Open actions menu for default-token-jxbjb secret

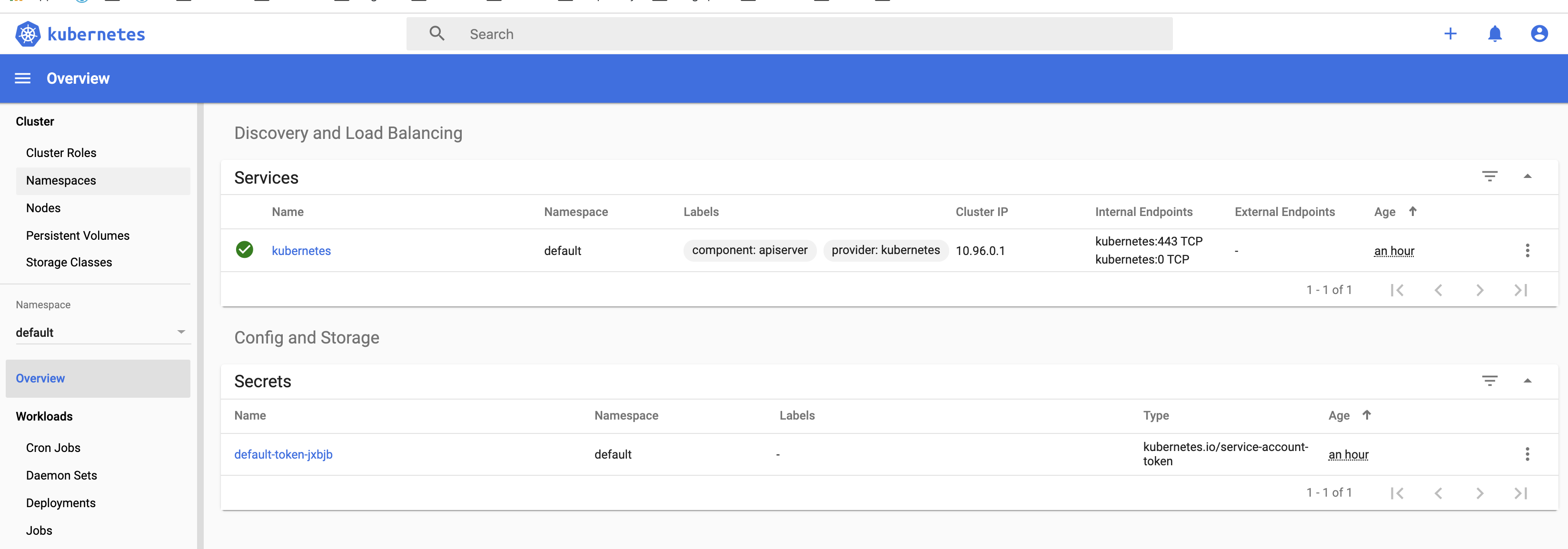1527,454
